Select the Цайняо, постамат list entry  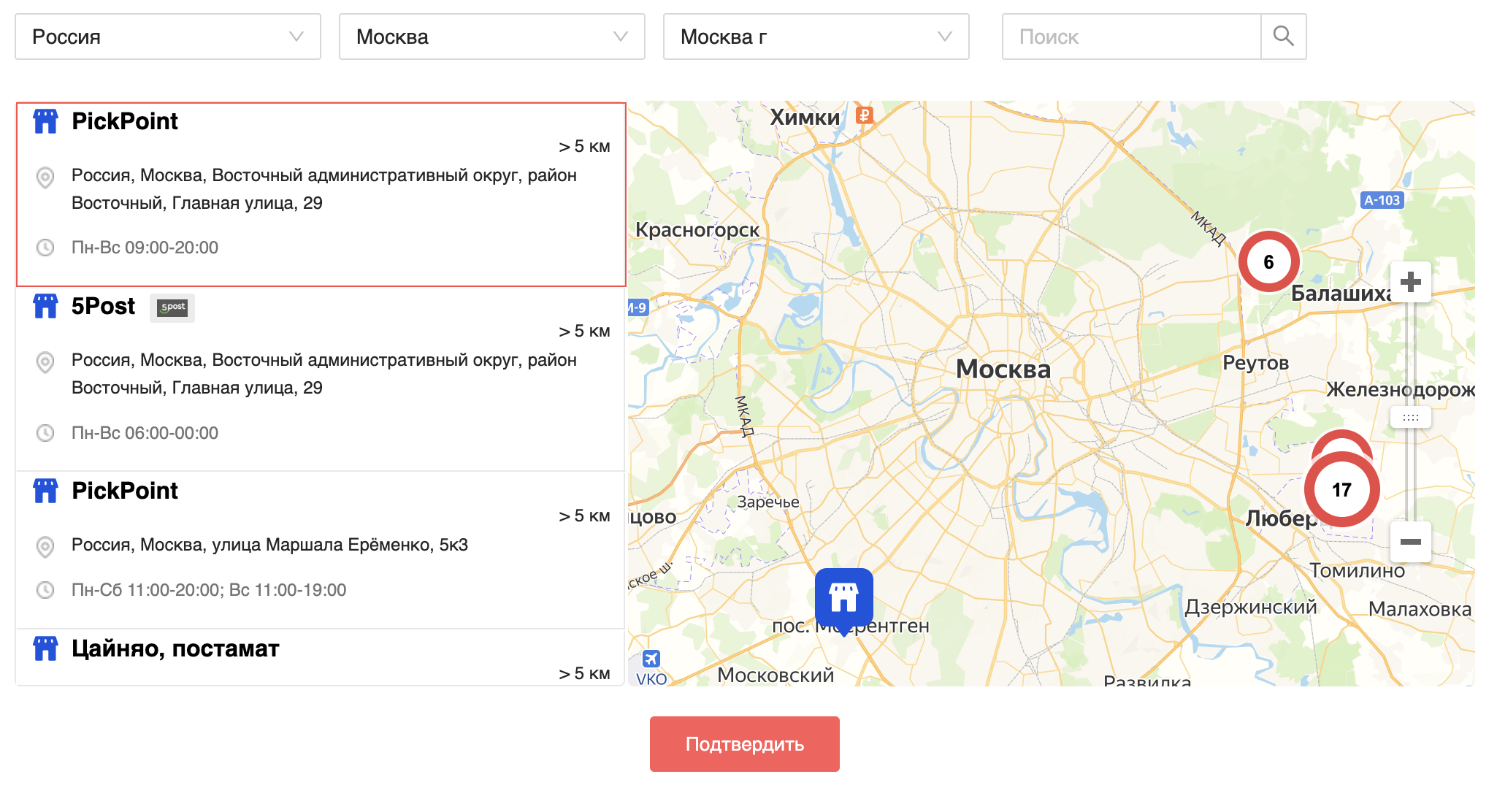click(321, 657)
